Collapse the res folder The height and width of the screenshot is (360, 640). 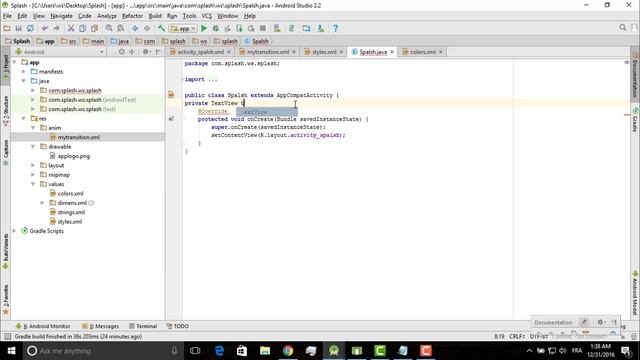(x=24, y=118)
